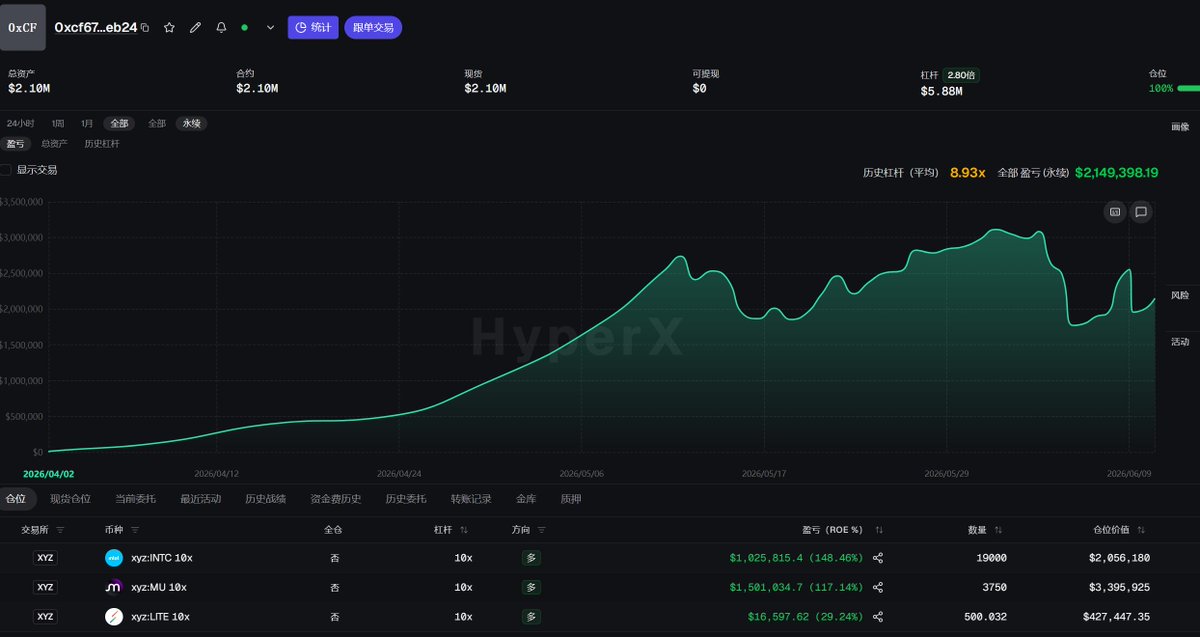This screenshot has width=1200, height=637.
Task: Click the chart comment bubble icon
Action: [x=1141, y=212]
